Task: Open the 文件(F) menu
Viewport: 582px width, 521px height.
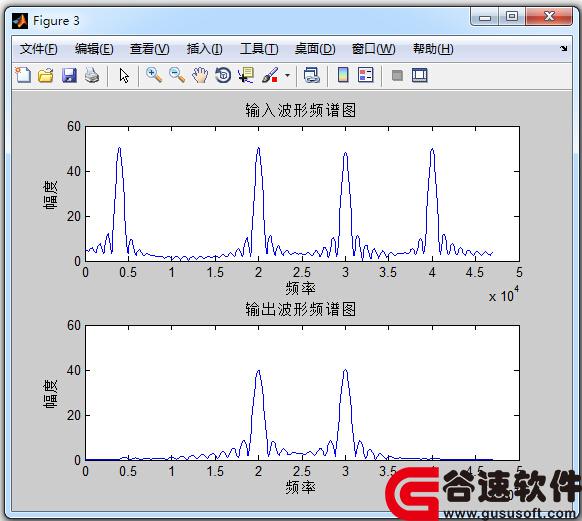Action: pyautogui.click(x=39, y=49)
